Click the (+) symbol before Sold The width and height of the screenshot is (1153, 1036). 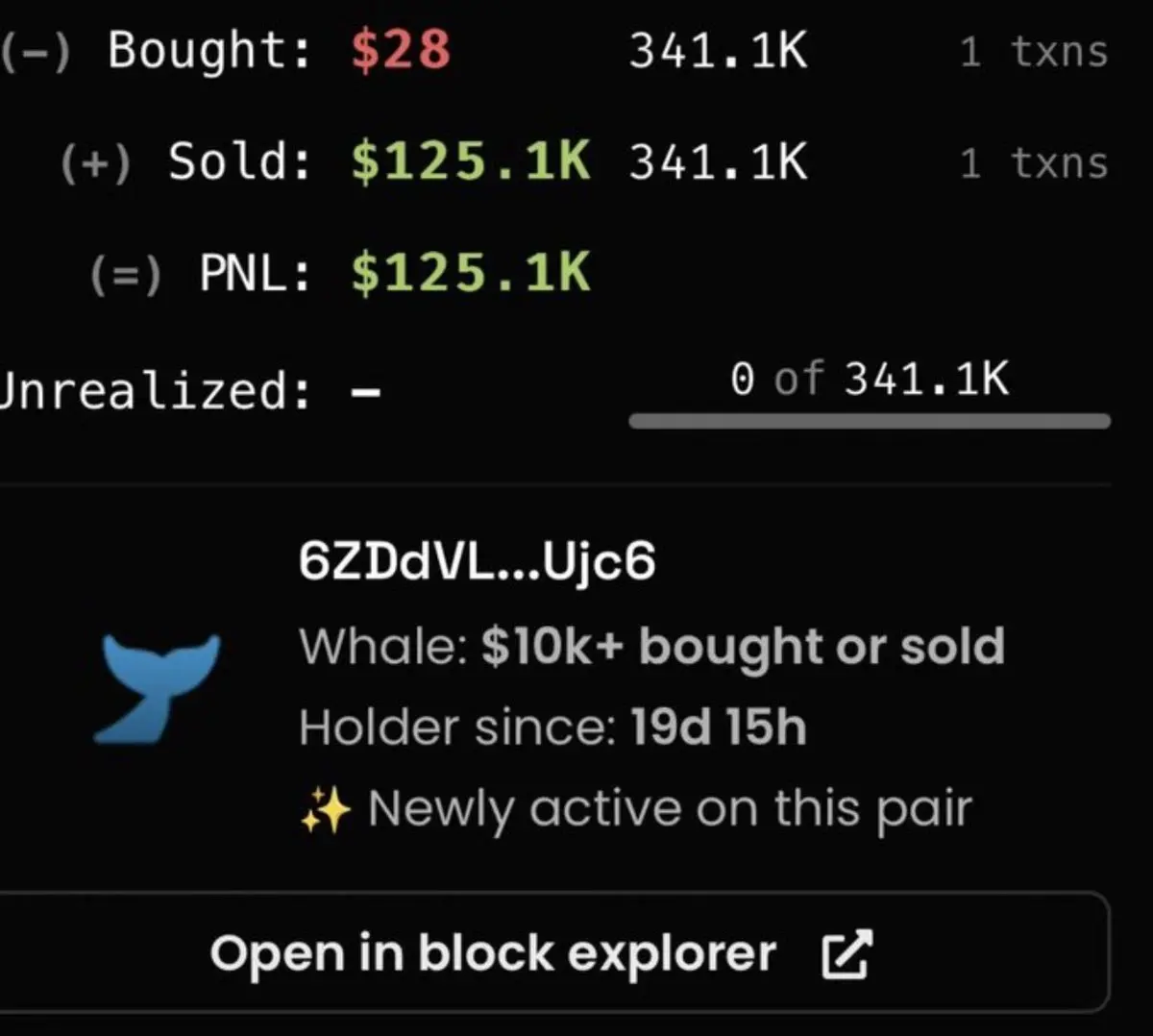coord(95,162)
